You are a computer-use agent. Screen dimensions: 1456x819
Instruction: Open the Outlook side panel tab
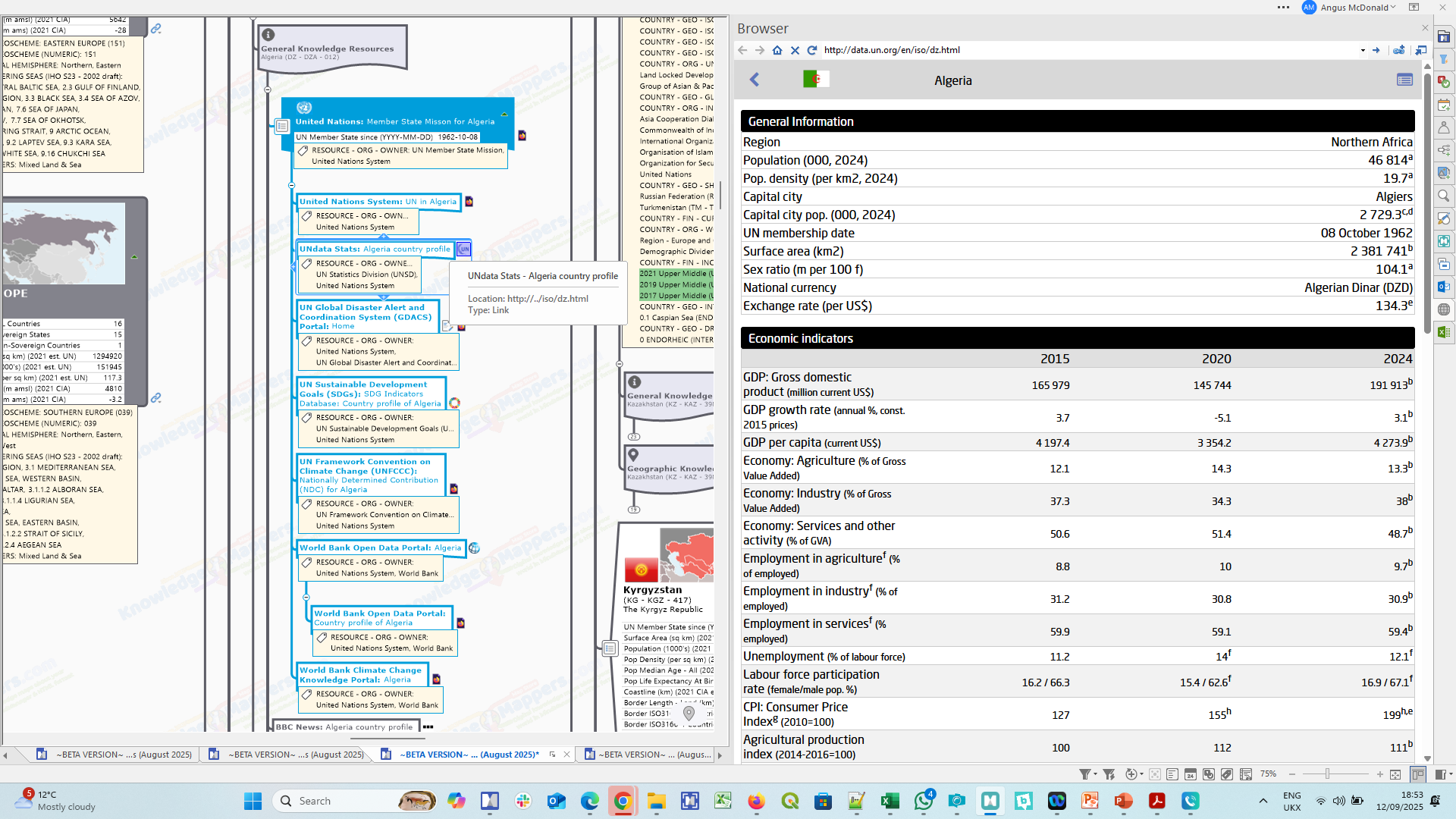coord(1444,287)
